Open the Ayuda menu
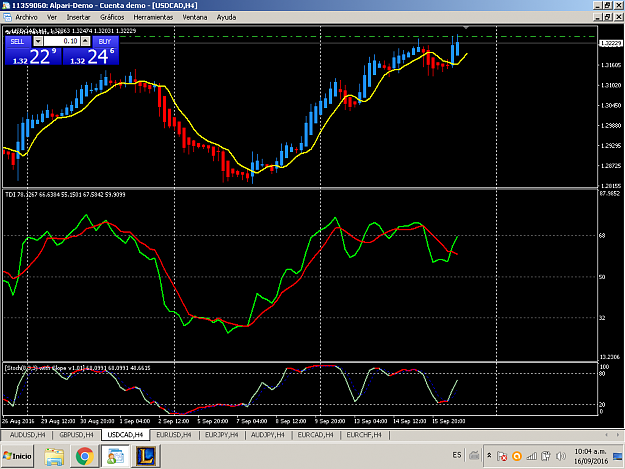Image resolution: width=625 pixels, height=469 pixels. pos(226,17)
